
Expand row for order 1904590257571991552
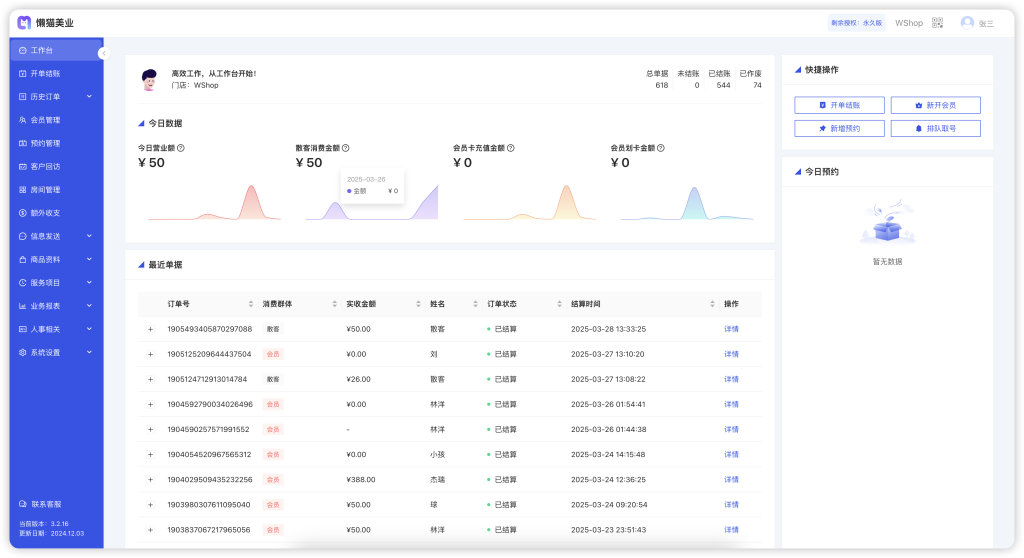point(150,430)
